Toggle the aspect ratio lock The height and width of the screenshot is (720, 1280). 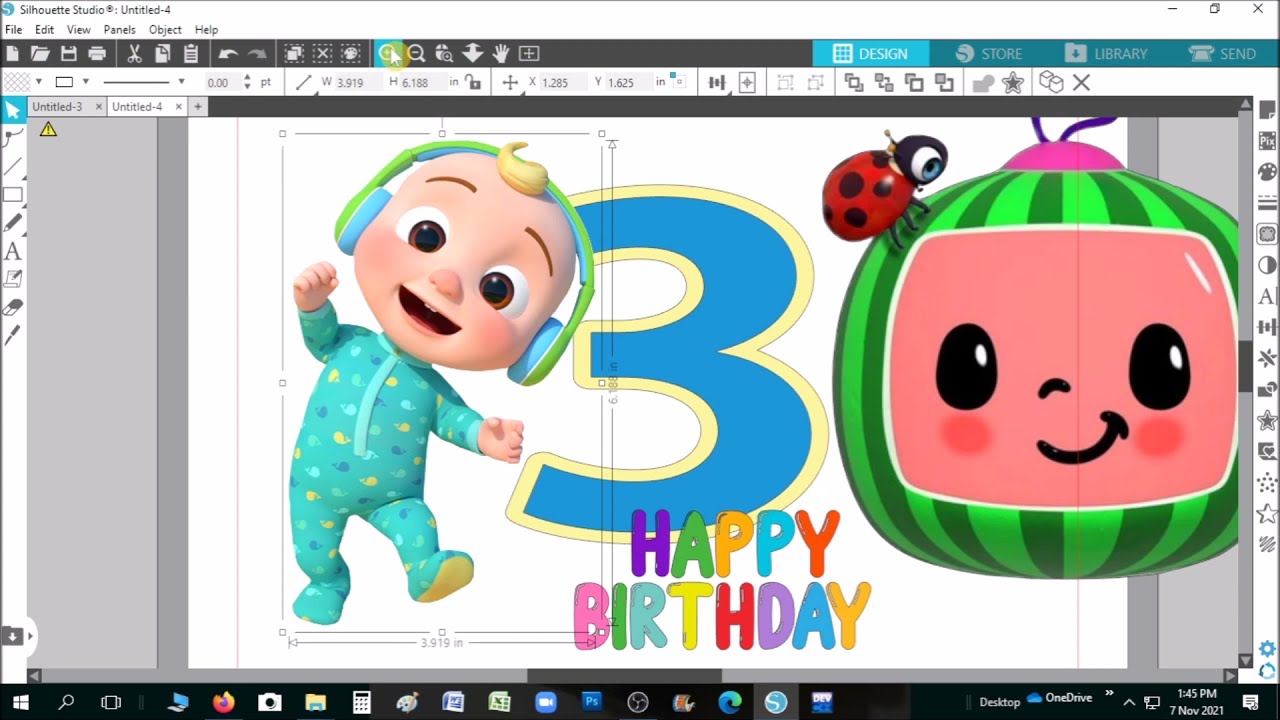(473, 83)
